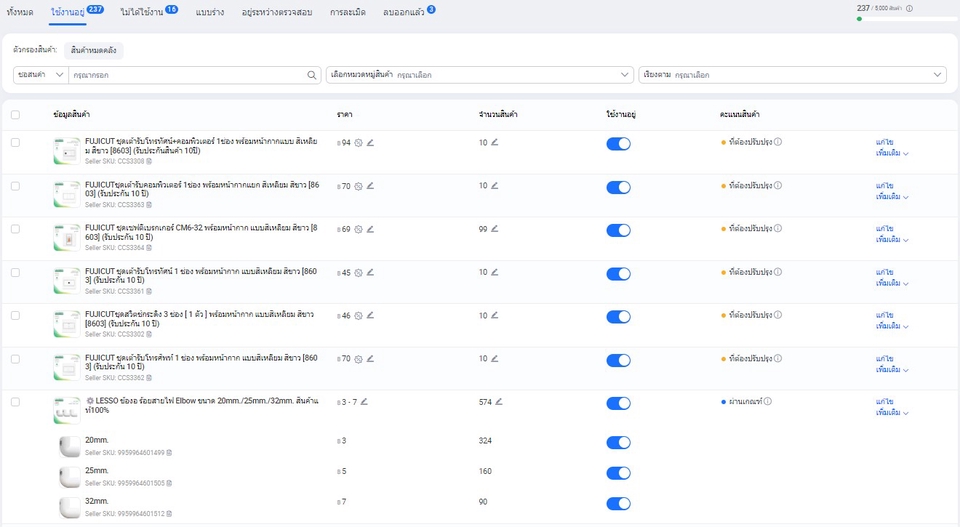The image size is (960, 527).
Task: Switch to the แบบร่าง tab
Action: [210, 12]
